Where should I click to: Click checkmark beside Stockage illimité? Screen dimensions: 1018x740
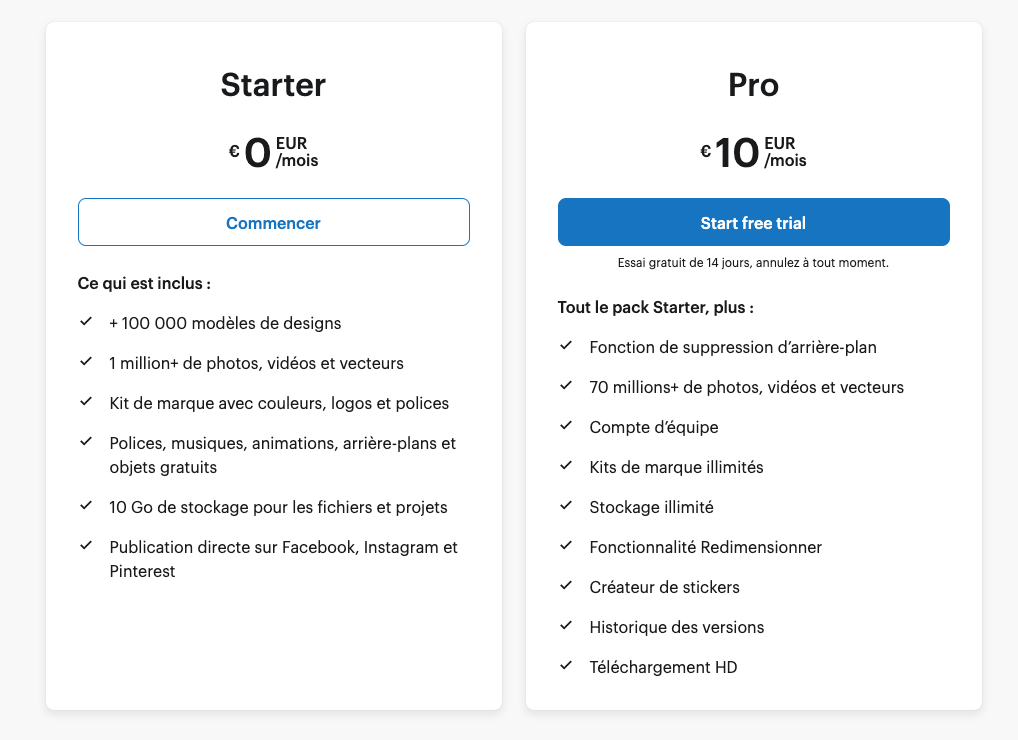(x=566, y=506)
